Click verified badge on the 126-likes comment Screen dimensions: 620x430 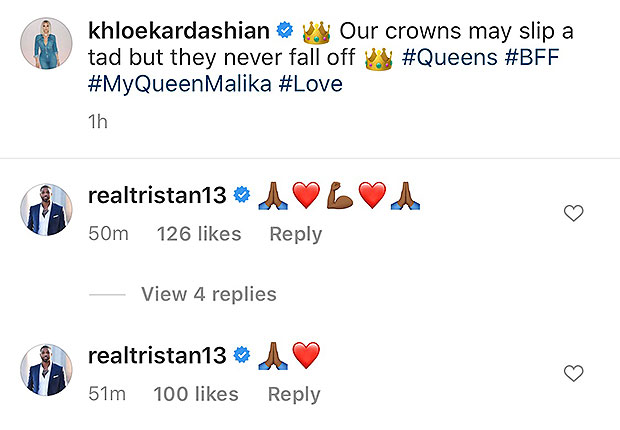tap(241, 195)
